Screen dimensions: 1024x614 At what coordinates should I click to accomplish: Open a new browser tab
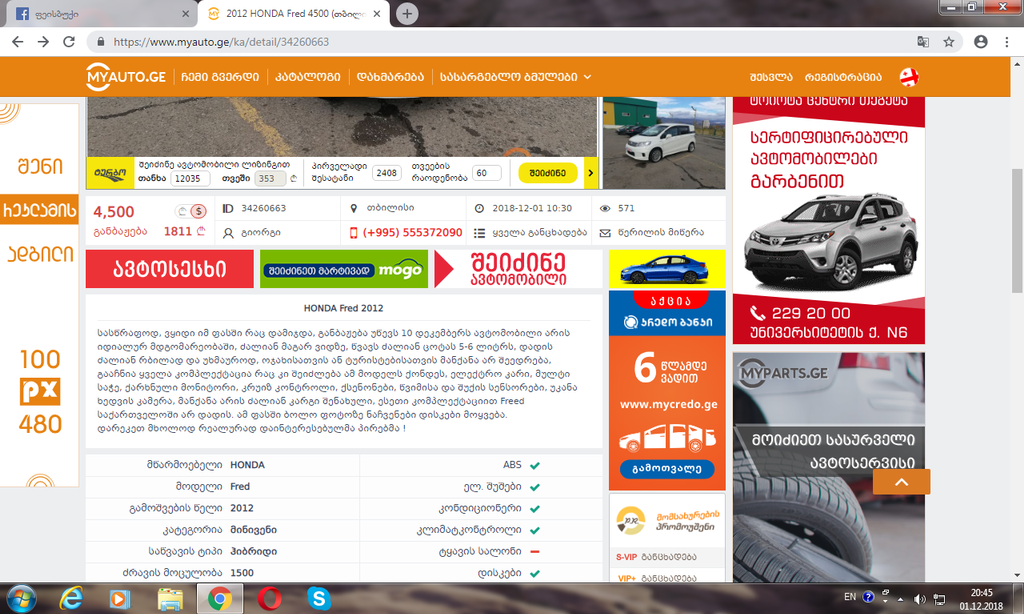[407, 14]
